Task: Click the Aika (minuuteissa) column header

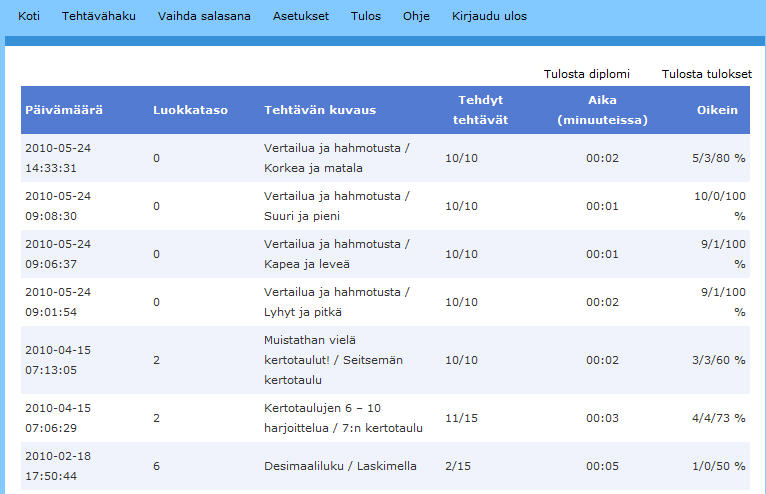Action: tap(602, 110)
